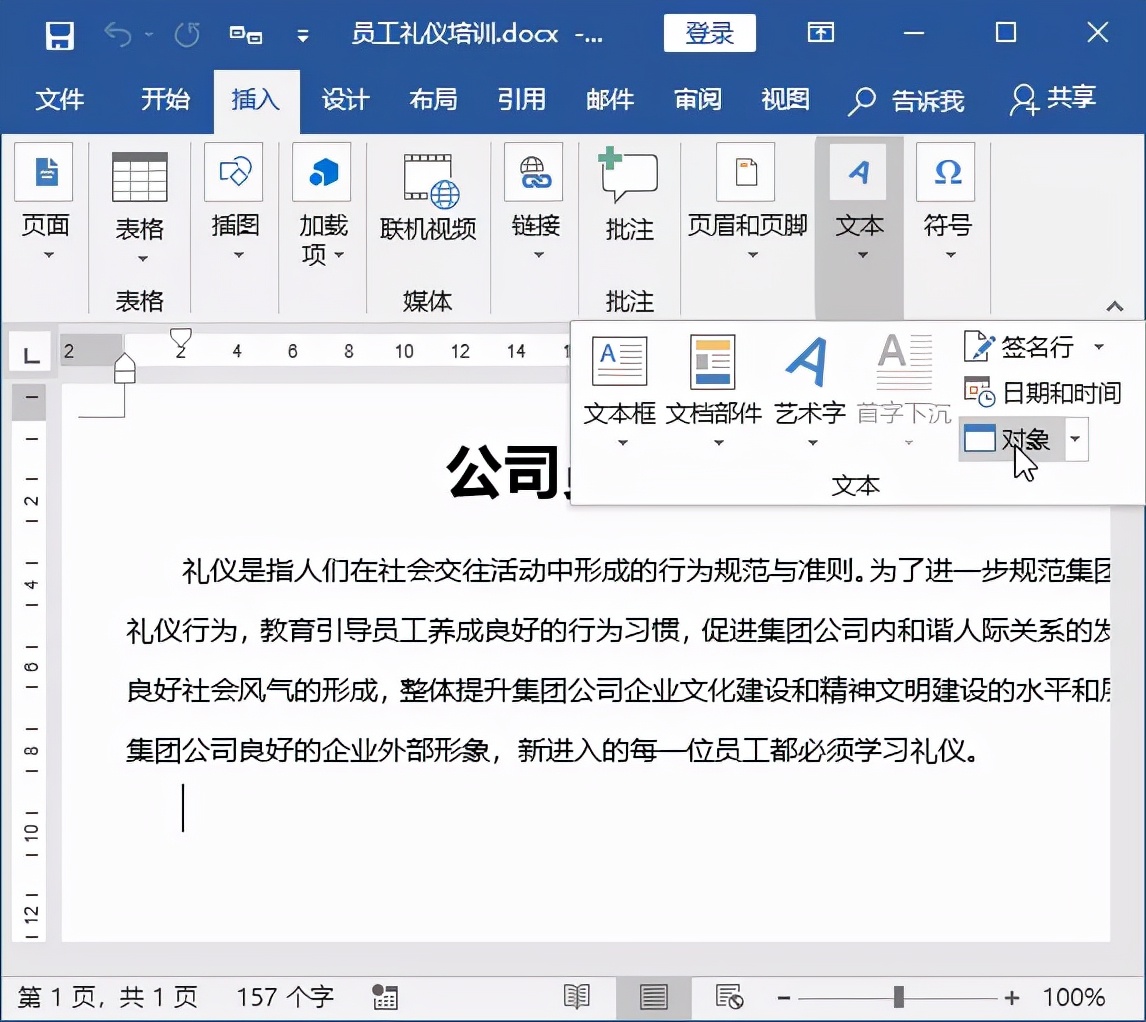
Task: Switch to the 设计 ribbon tab
Action: [x=345, y=100]
